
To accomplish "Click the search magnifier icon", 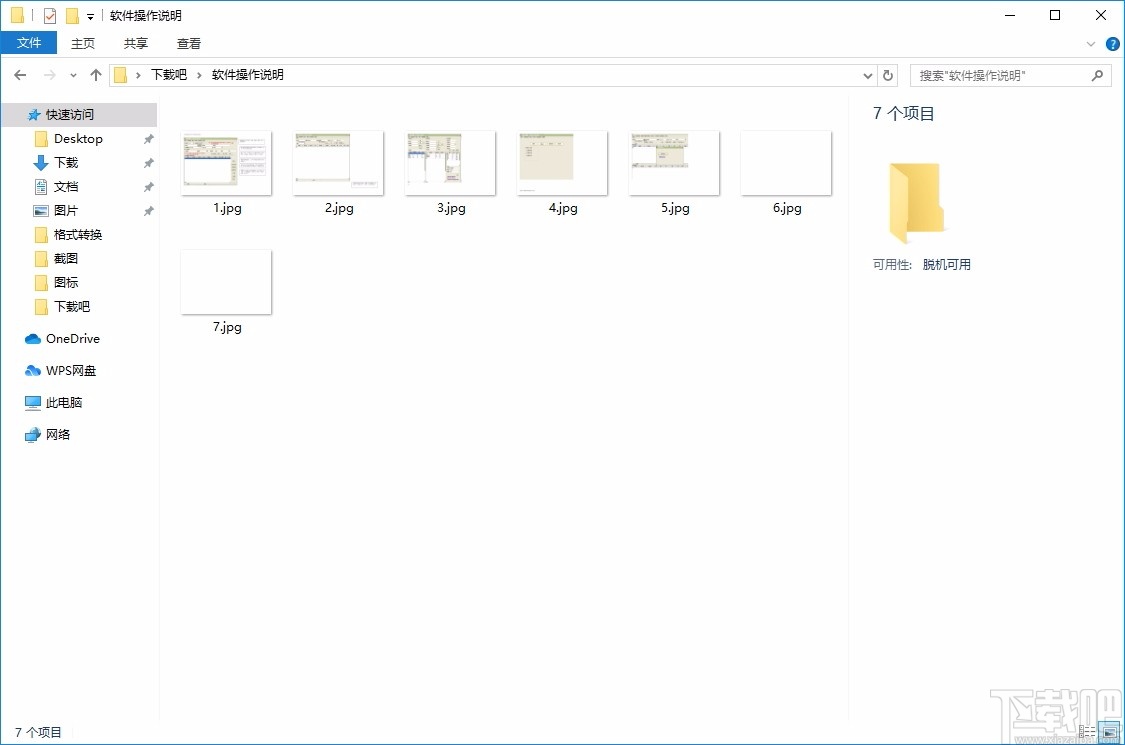I will point(1097,74).
